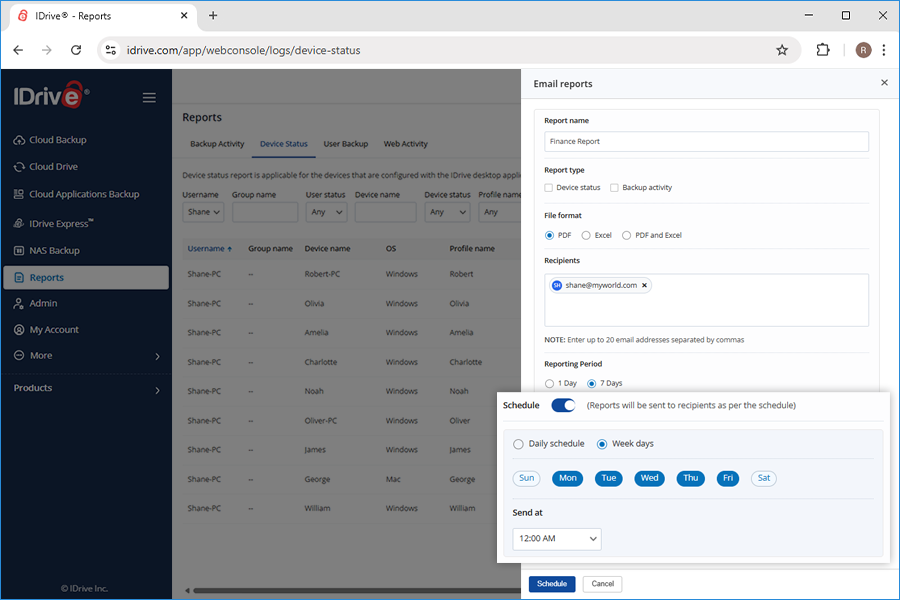
Task: Click the browser forward arrow
Action: [46, 50]
